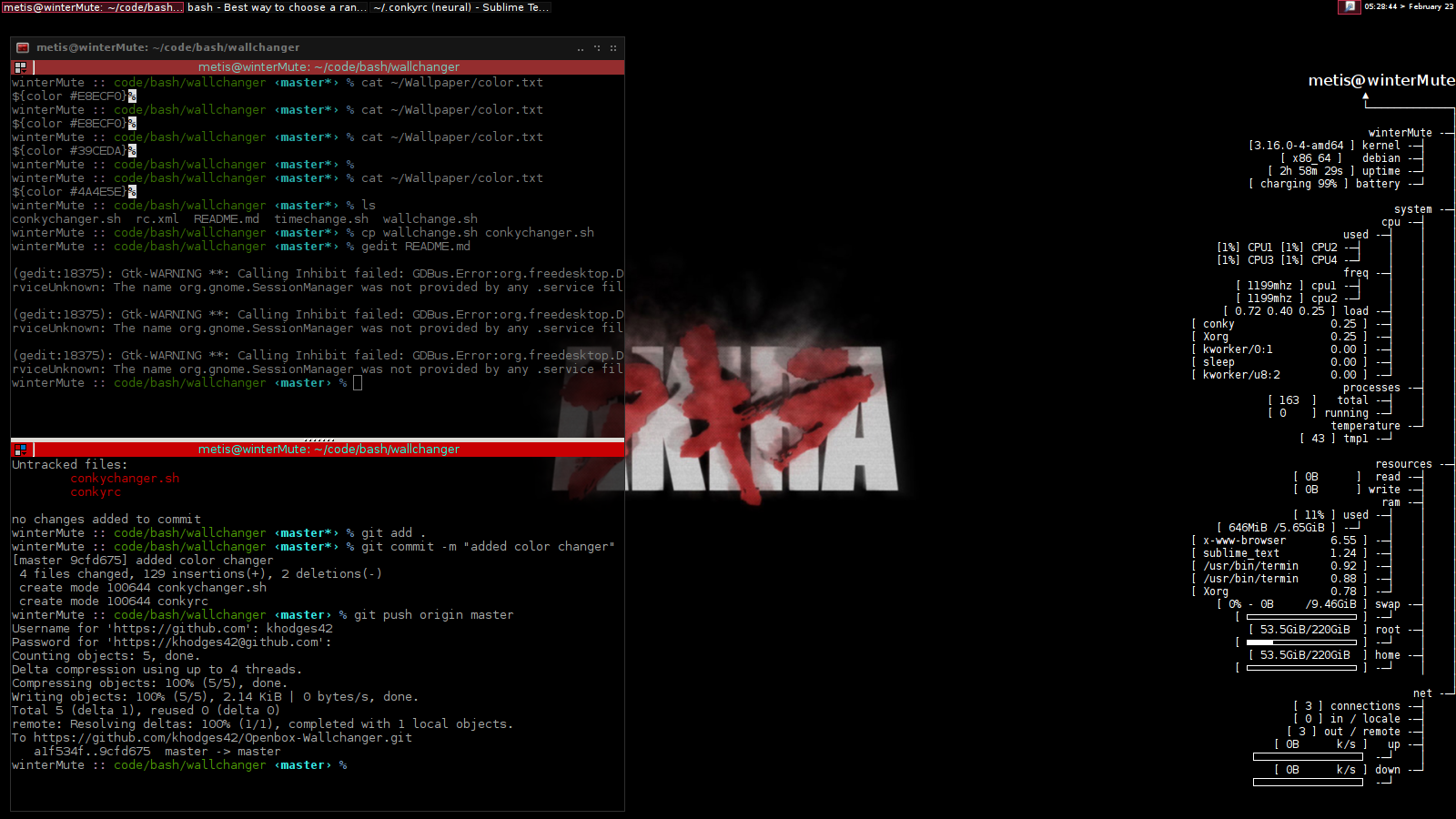Screen dimensions: 1456x819
Task: Open the top pane's Terminator grouping icon
Action: (x=20, y=67)
